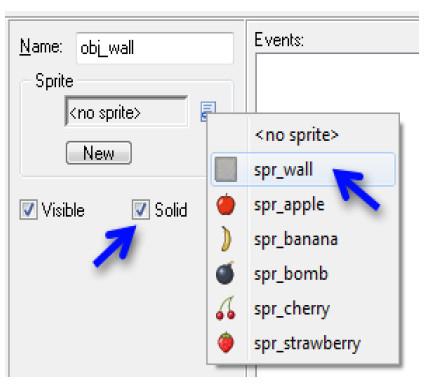Click inside the empty Events list
The image size is (430, 384).
pyautogui.click(x=337, y=83)
